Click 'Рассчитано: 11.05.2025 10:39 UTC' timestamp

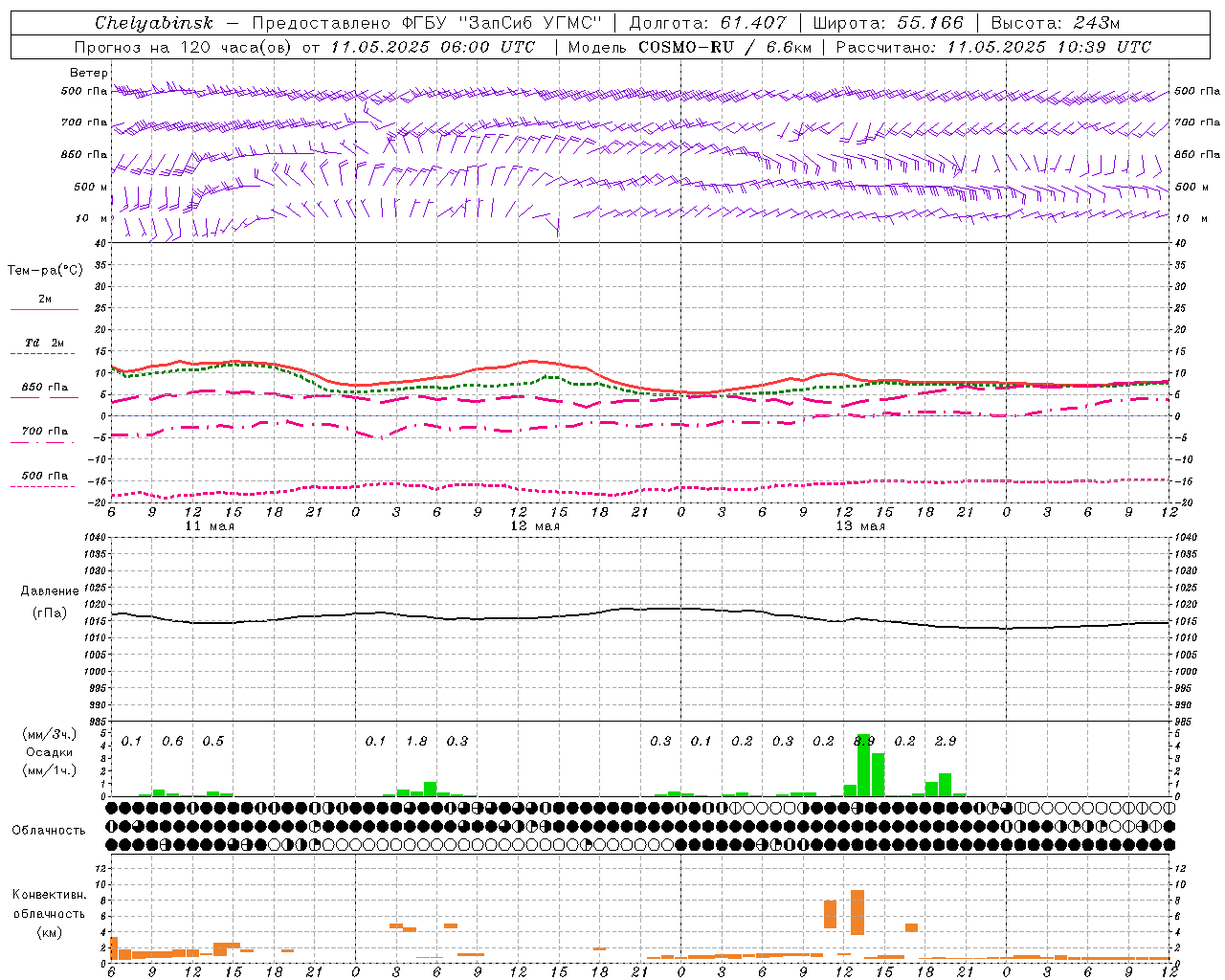click(993, 47)
